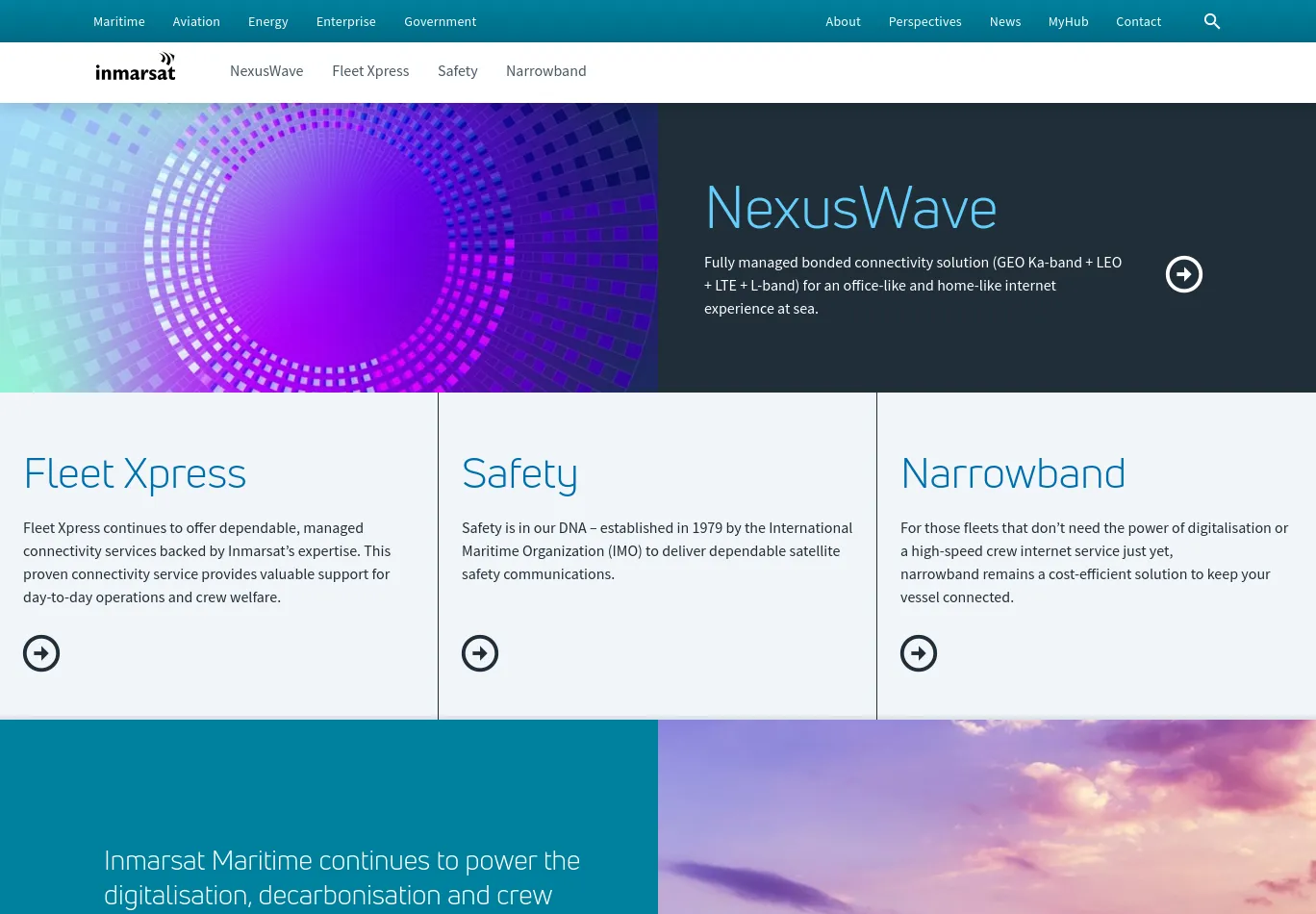This screenshot has width=1316, height=914.
Task: Select Aviation in the top navigation
Action: 196,21
